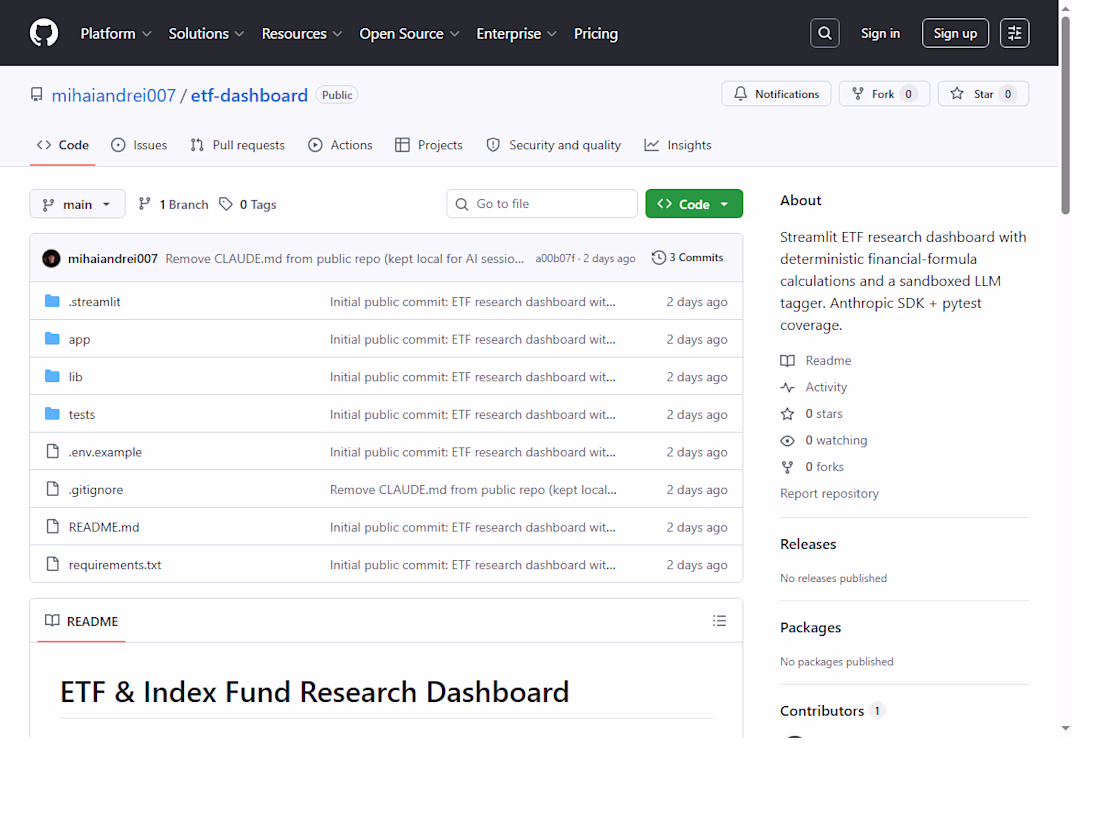Screen dimensions: 1100x825
Task: Open the green Code dropdown button
Action: click(694, 204)
